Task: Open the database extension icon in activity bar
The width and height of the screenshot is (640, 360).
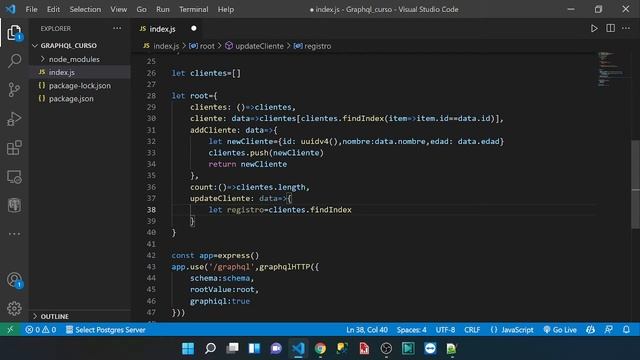Action: [14, 205]
